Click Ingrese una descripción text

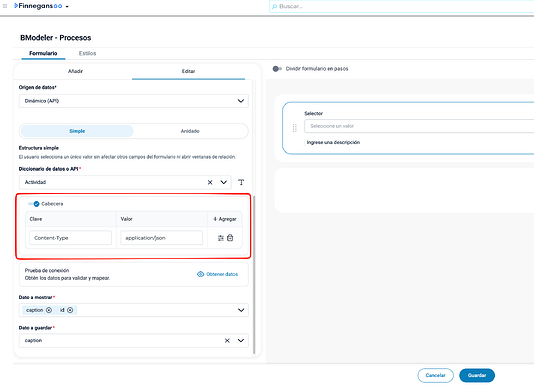tap(333, 142)
